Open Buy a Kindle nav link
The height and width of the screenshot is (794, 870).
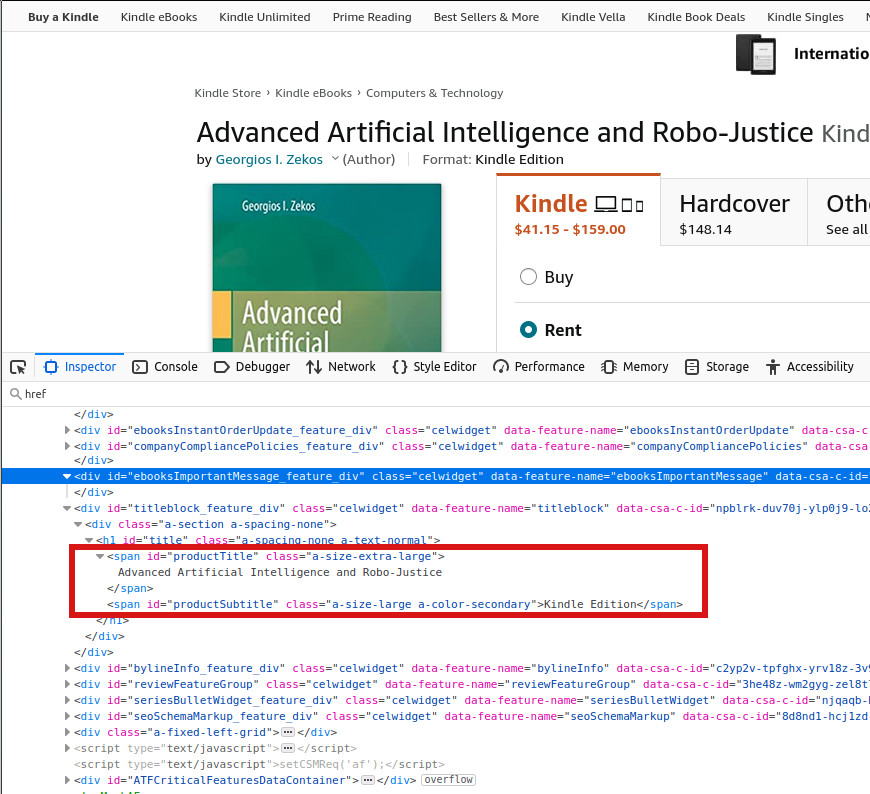pyautogui.click(x=63, y=17)
